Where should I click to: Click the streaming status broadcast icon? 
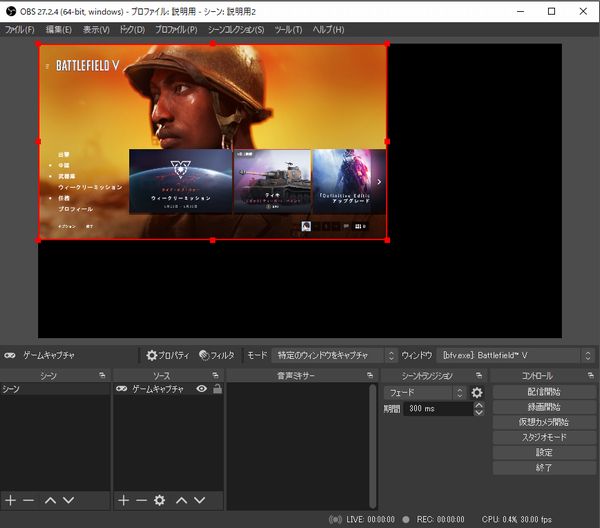click(x=335, y=519)
